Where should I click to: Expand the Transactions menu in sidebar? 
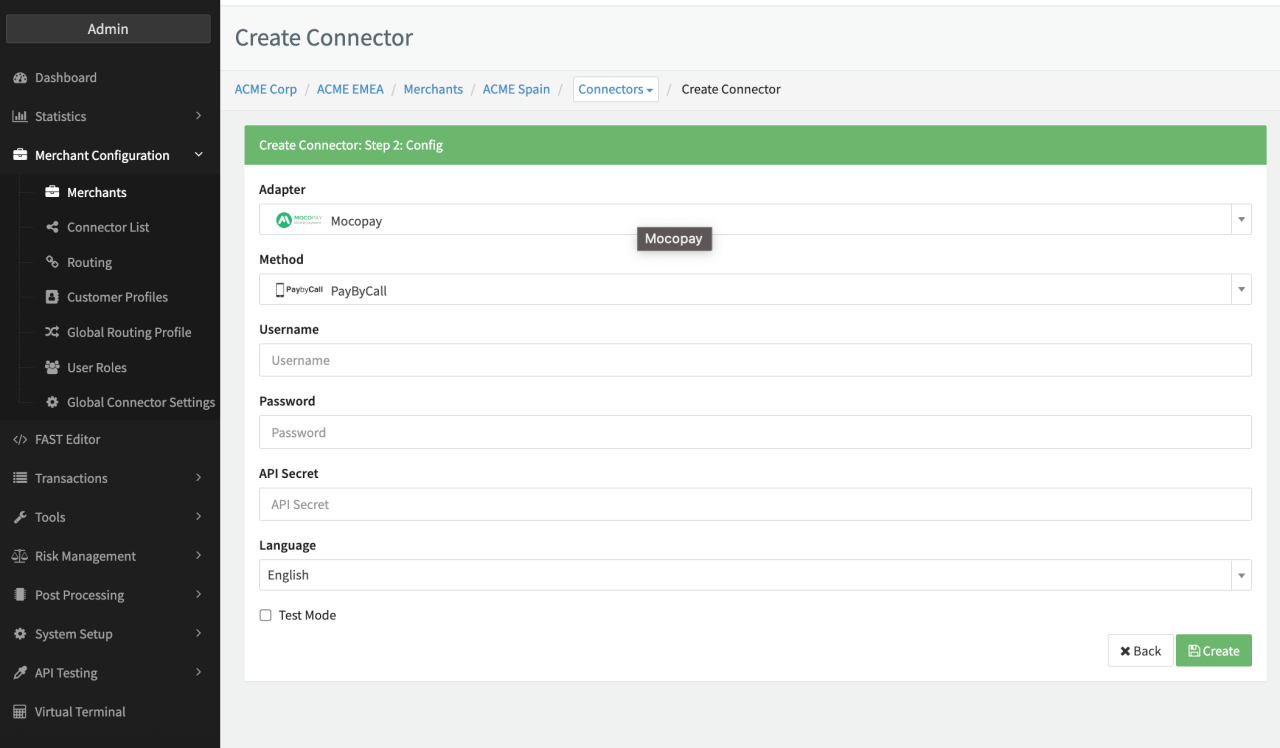click(108, 478)
